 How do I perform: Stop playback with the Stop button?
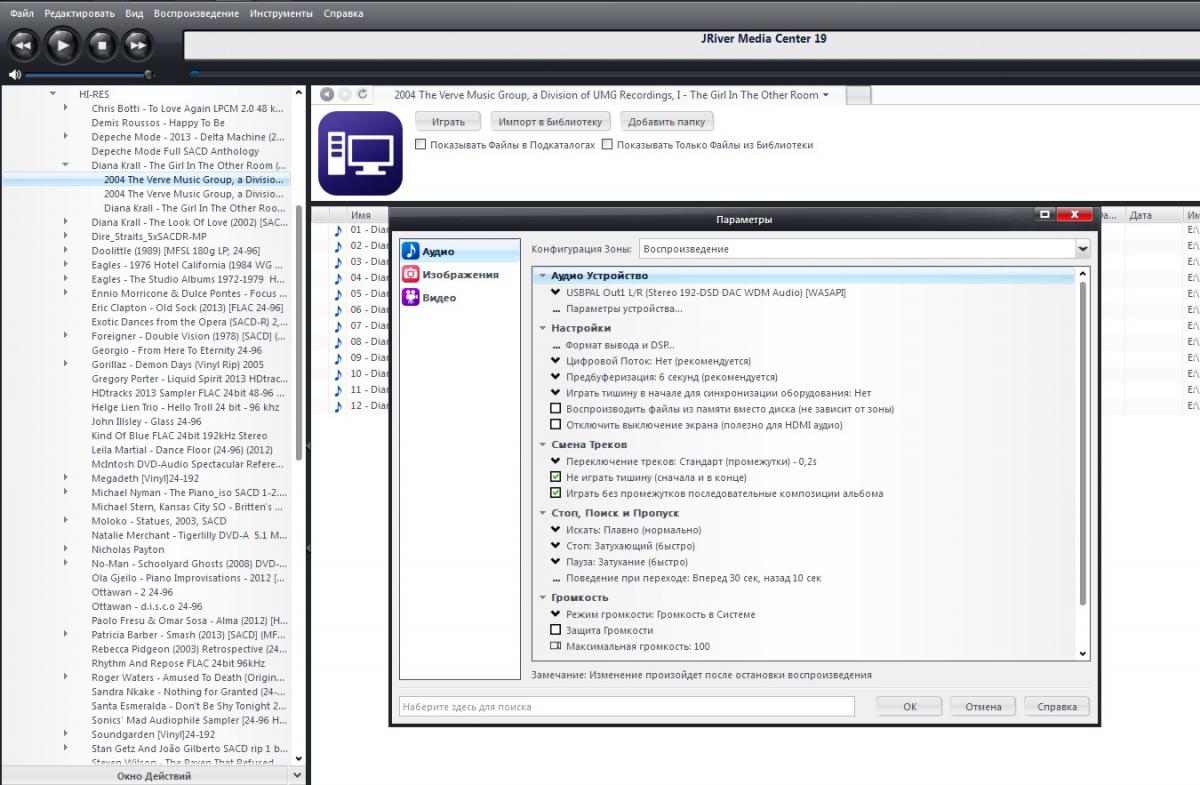[100, 45]
